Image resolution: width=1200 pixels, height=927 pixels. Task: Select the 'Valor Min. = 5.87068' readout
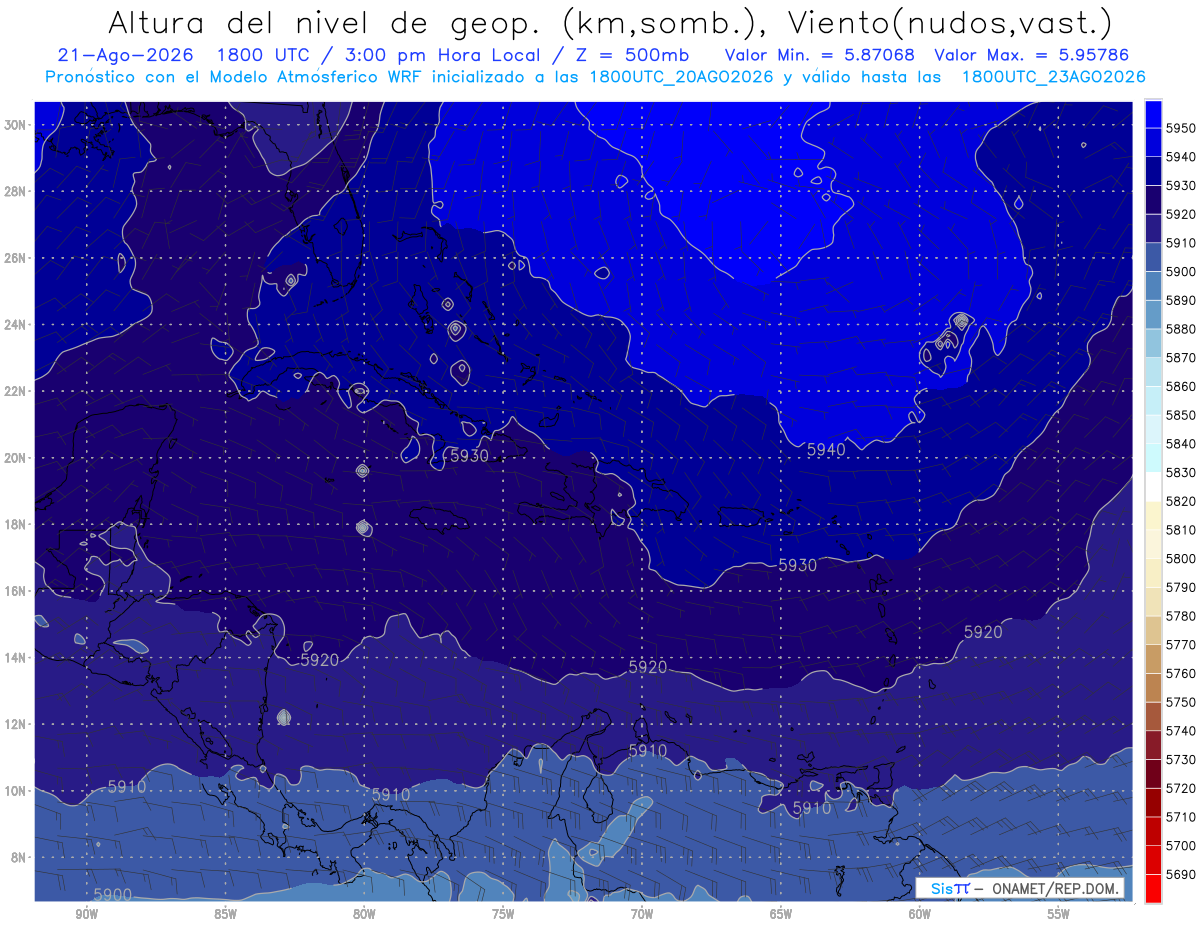tap(821, 55)
